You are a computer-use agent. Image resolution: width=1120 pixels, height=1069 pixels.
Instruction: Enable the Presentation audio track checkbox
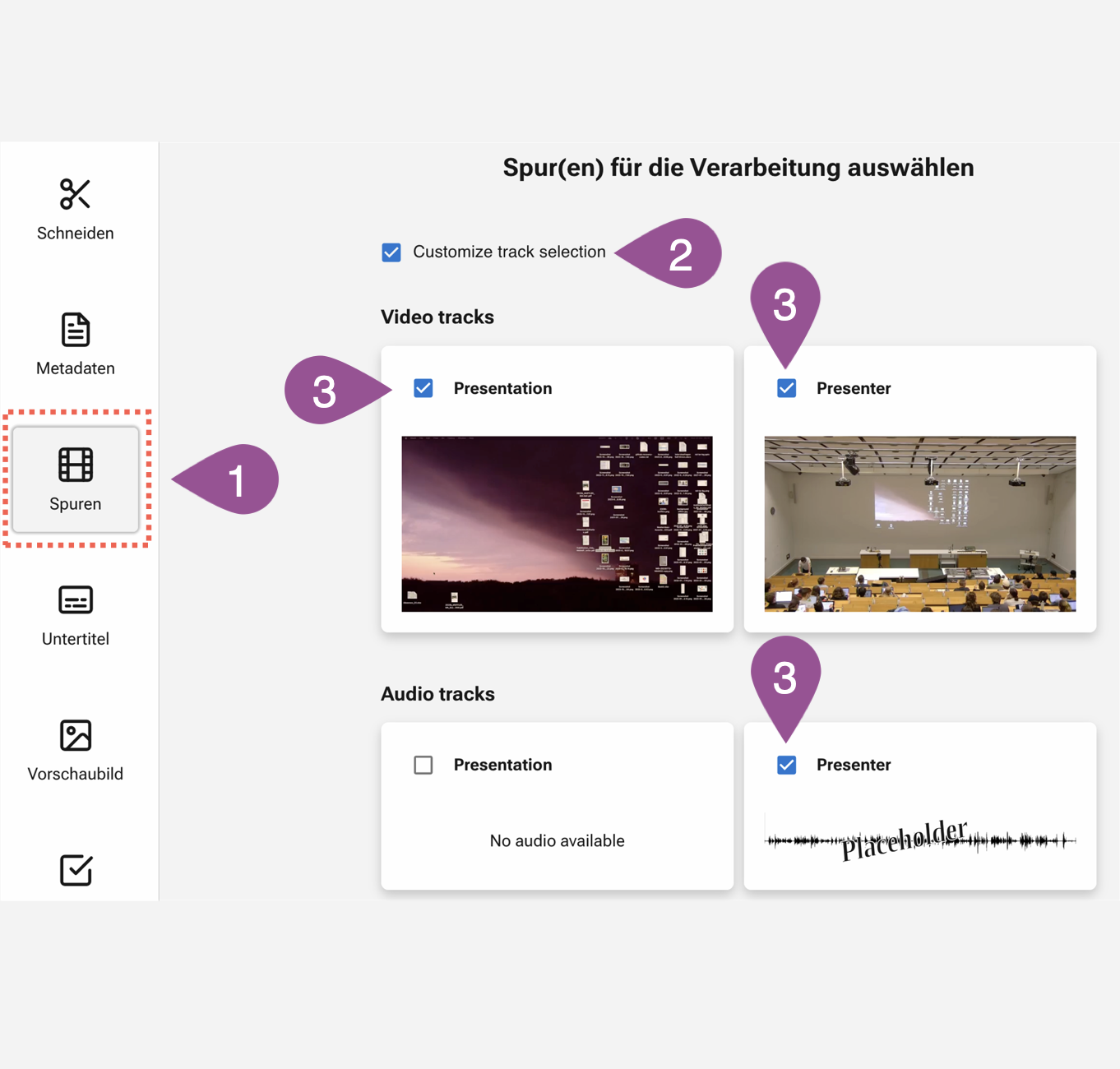tap(423, 765)
